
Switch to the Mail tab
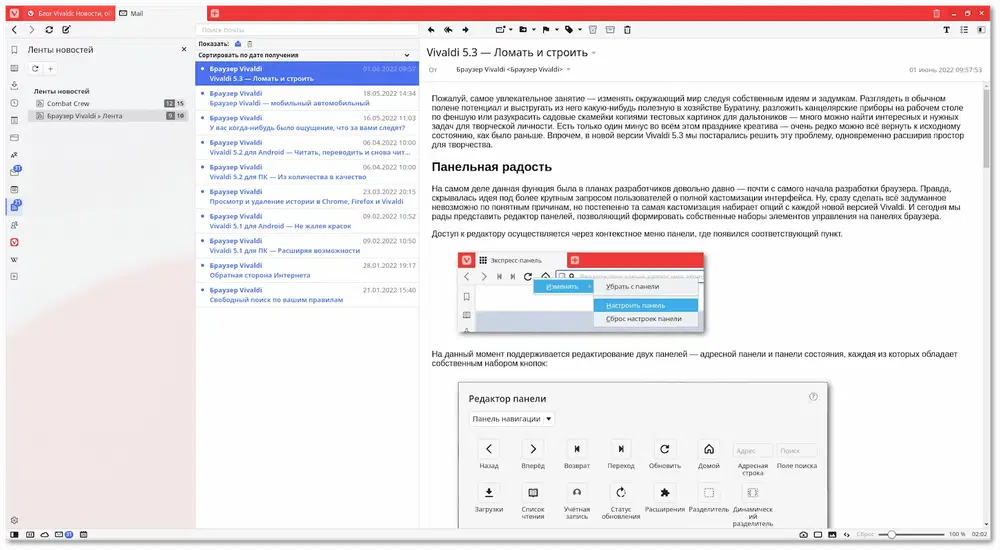(161, 13)
